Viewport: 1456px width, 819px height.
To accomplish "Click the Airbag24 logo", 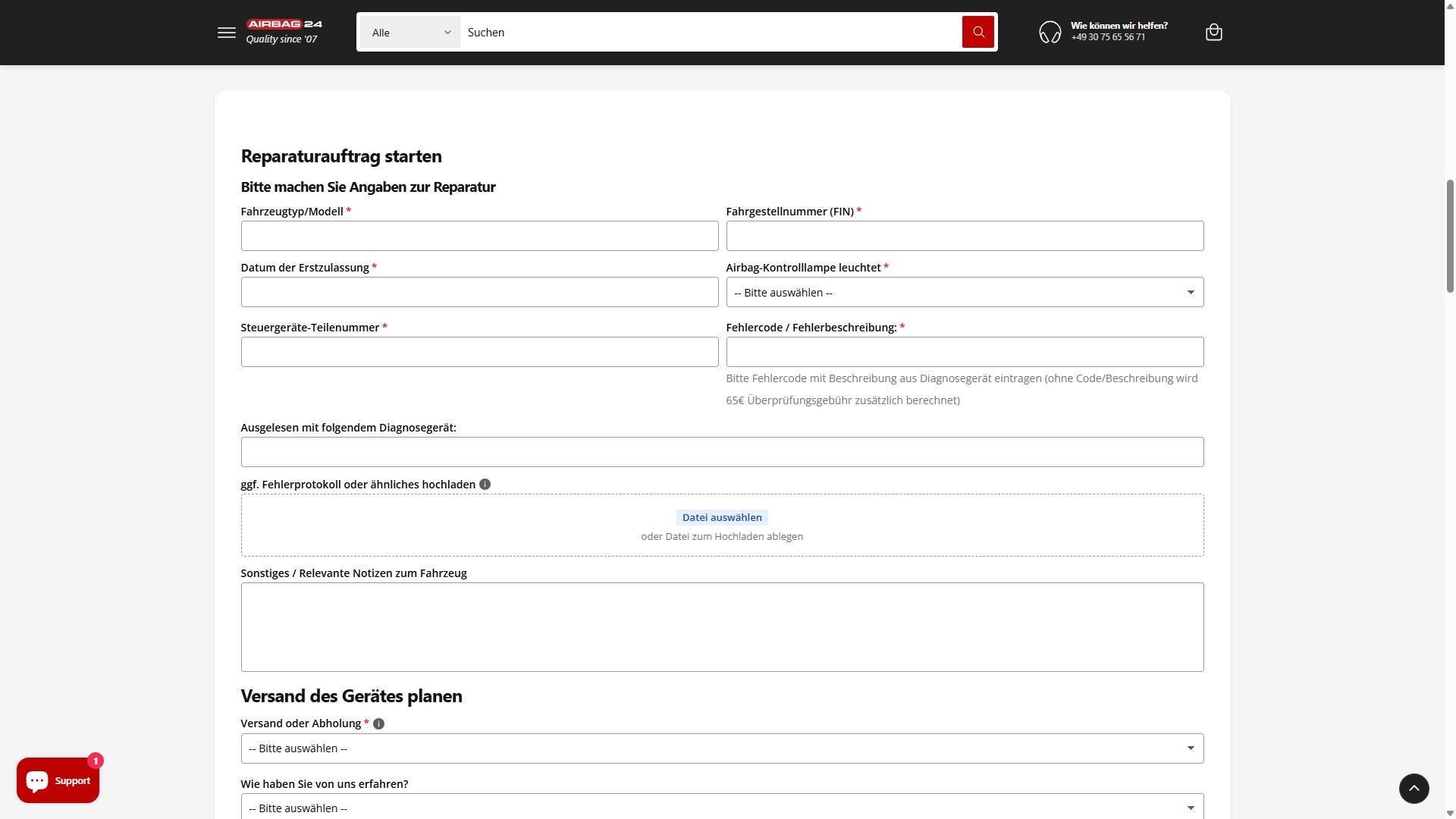I will (x=284, y=31).
